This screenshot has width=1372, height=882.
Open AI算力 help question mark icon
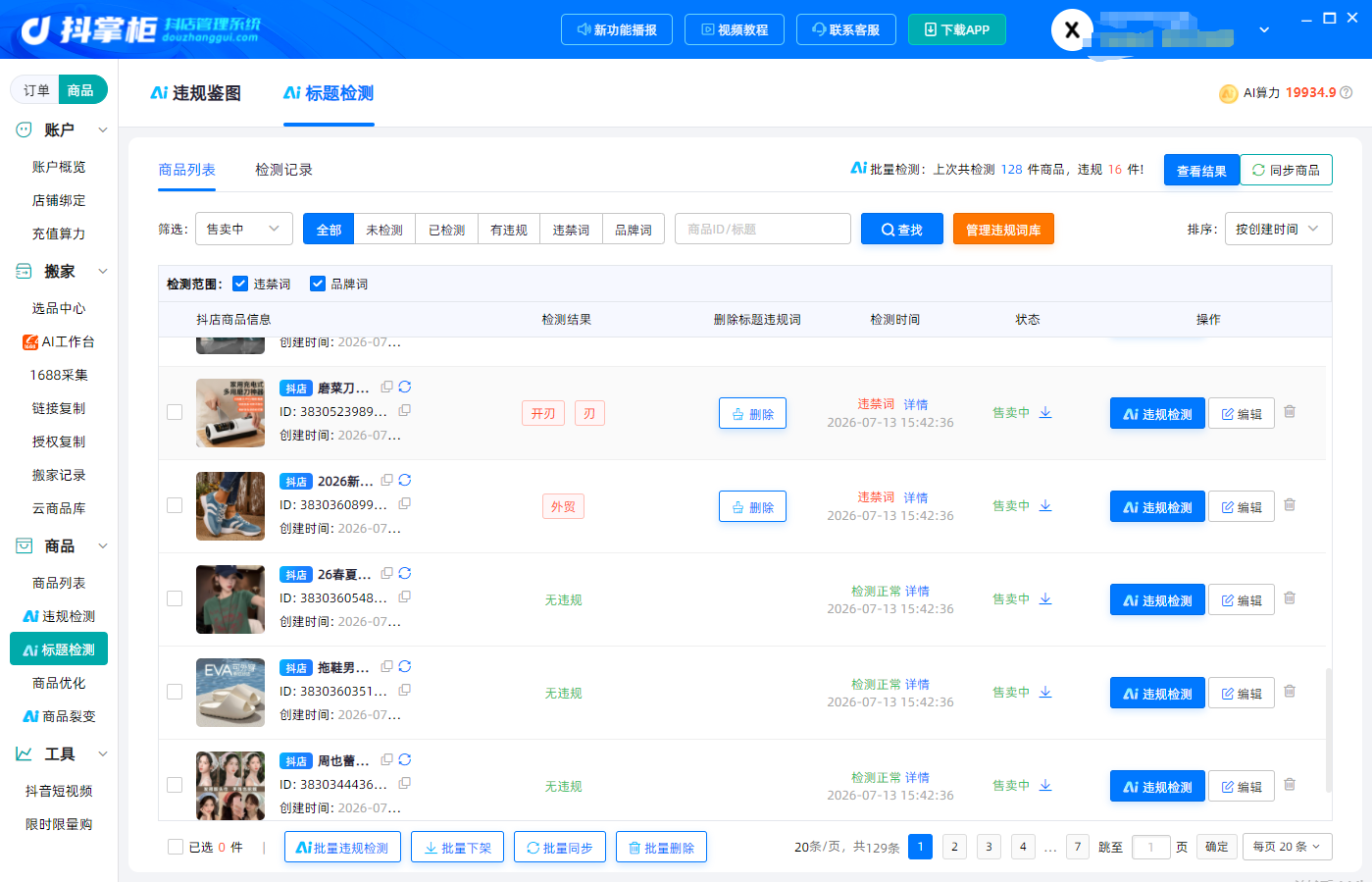point(1347,92)
